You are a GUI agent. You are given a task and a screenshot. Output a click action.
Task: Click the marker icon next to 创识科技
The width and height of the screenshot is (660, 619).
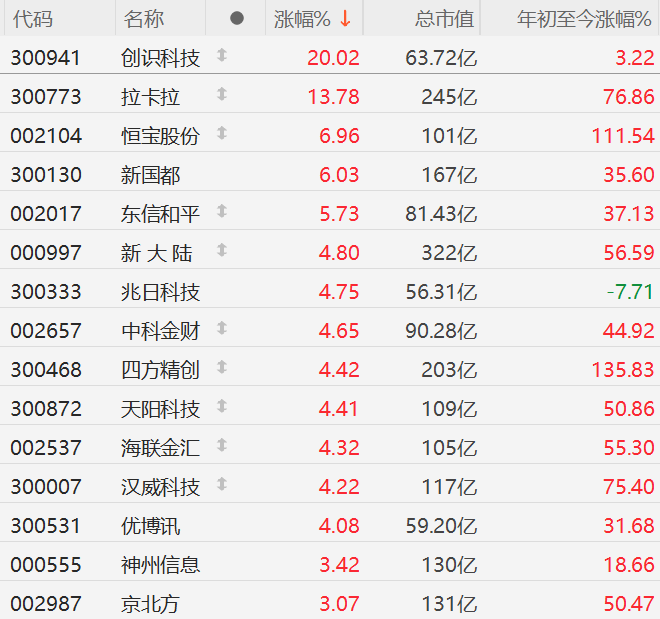coord(222,55)
